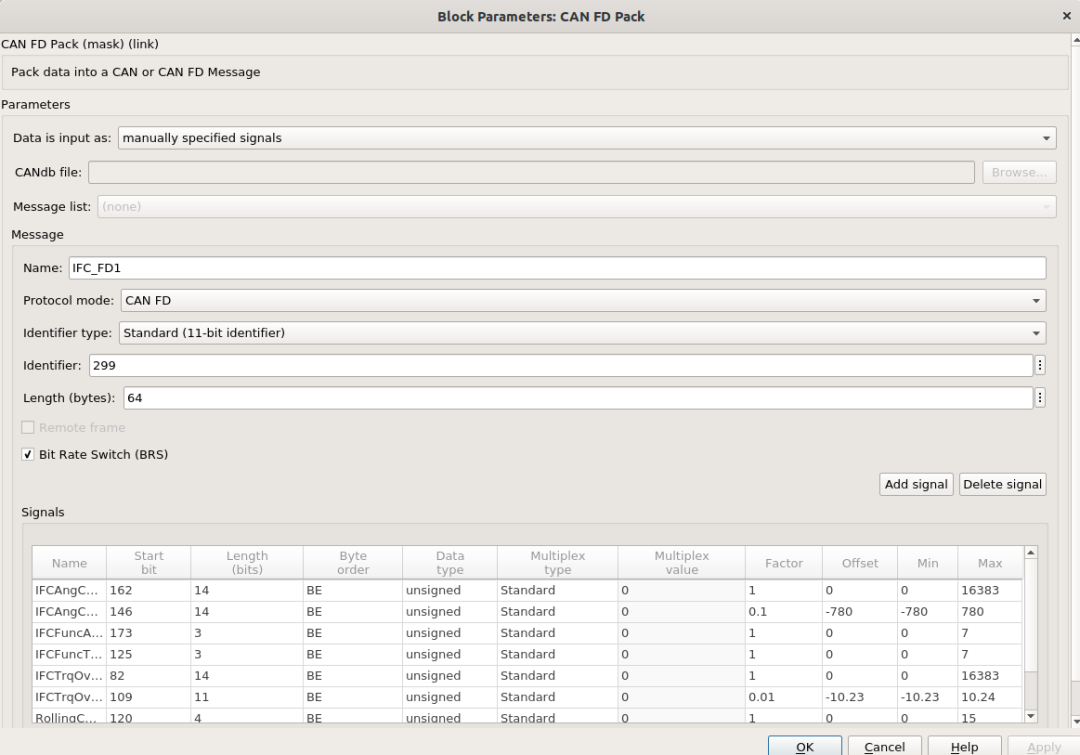Close the Block Parameters dialog window
Image resolution: width=1080 pixels, height=755 pixels.
coord(1065,17)
